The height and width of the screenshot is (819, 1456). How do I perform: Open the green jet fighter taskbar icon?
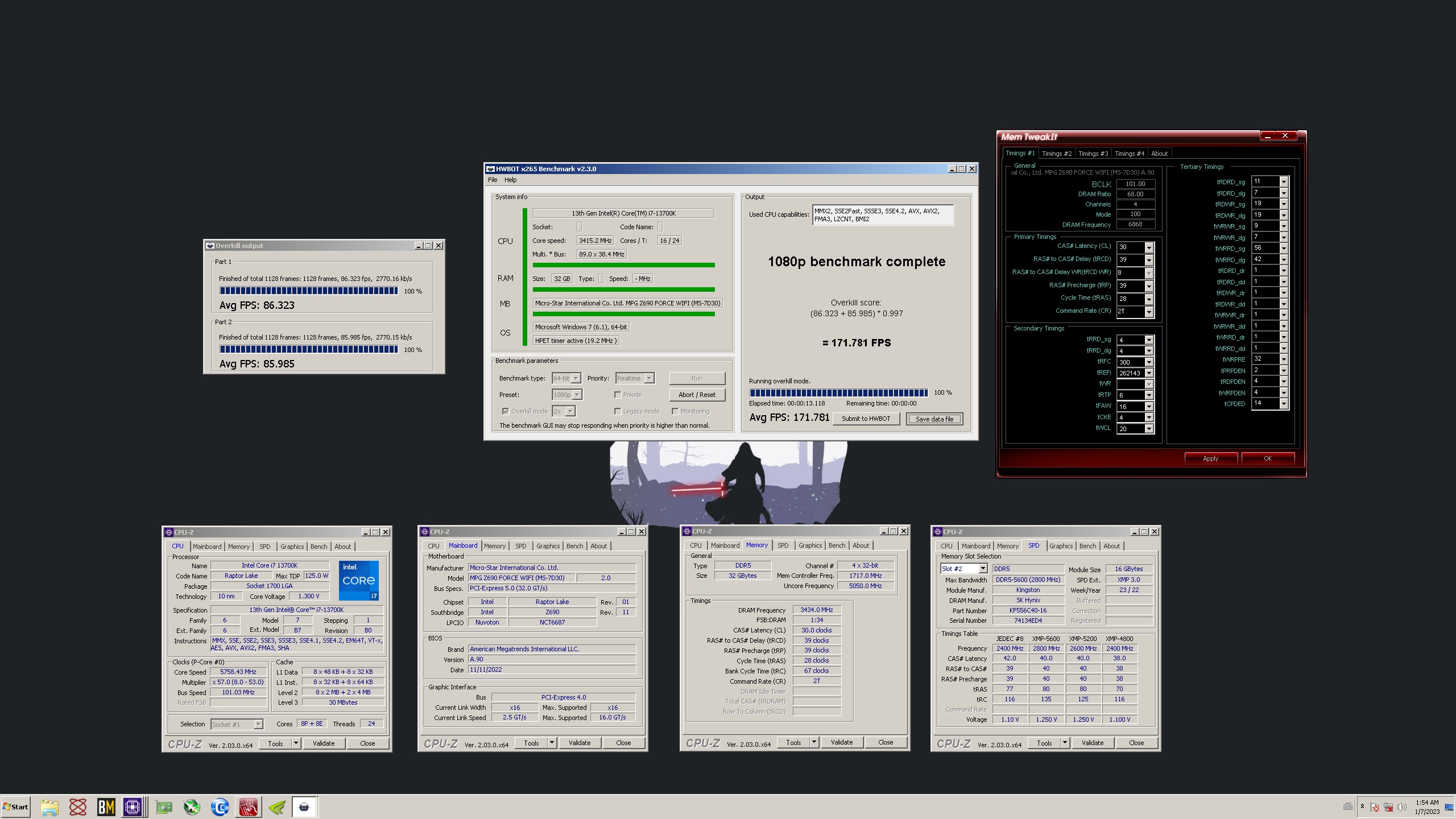[192, 806]
